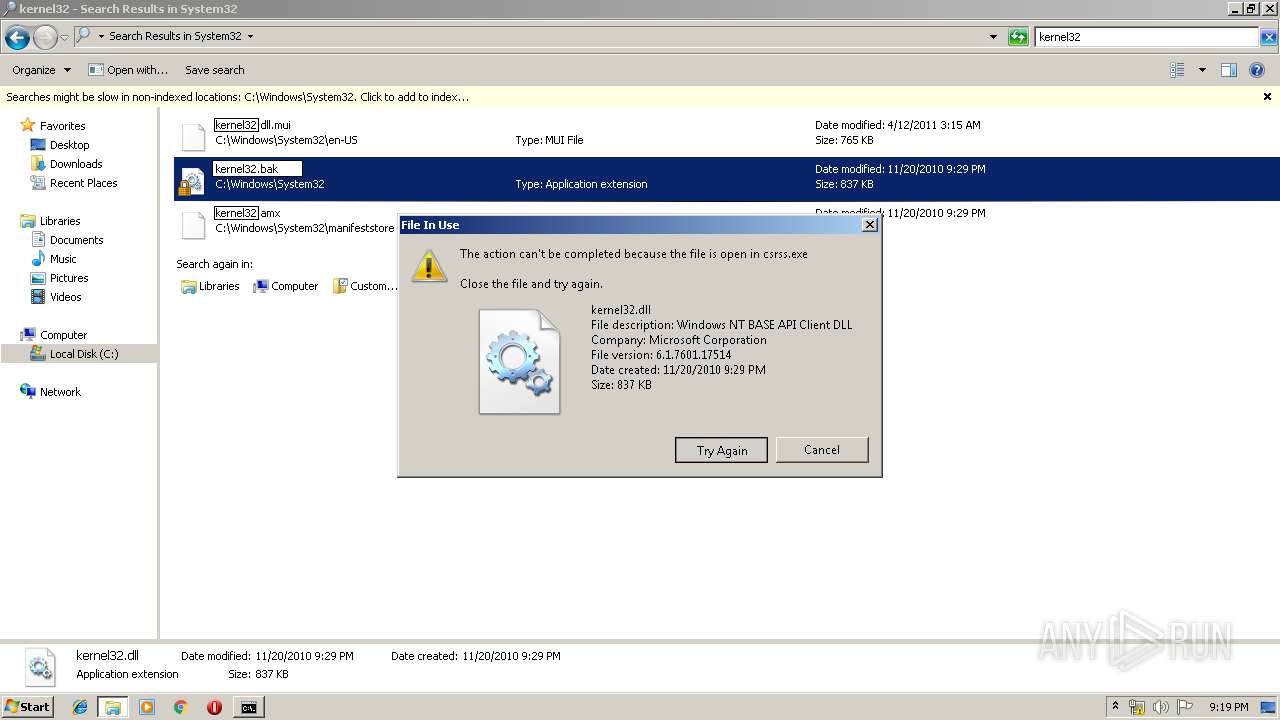Click the 'C:\Windows\System32\en-US' path text

click(x=286, y=141)
